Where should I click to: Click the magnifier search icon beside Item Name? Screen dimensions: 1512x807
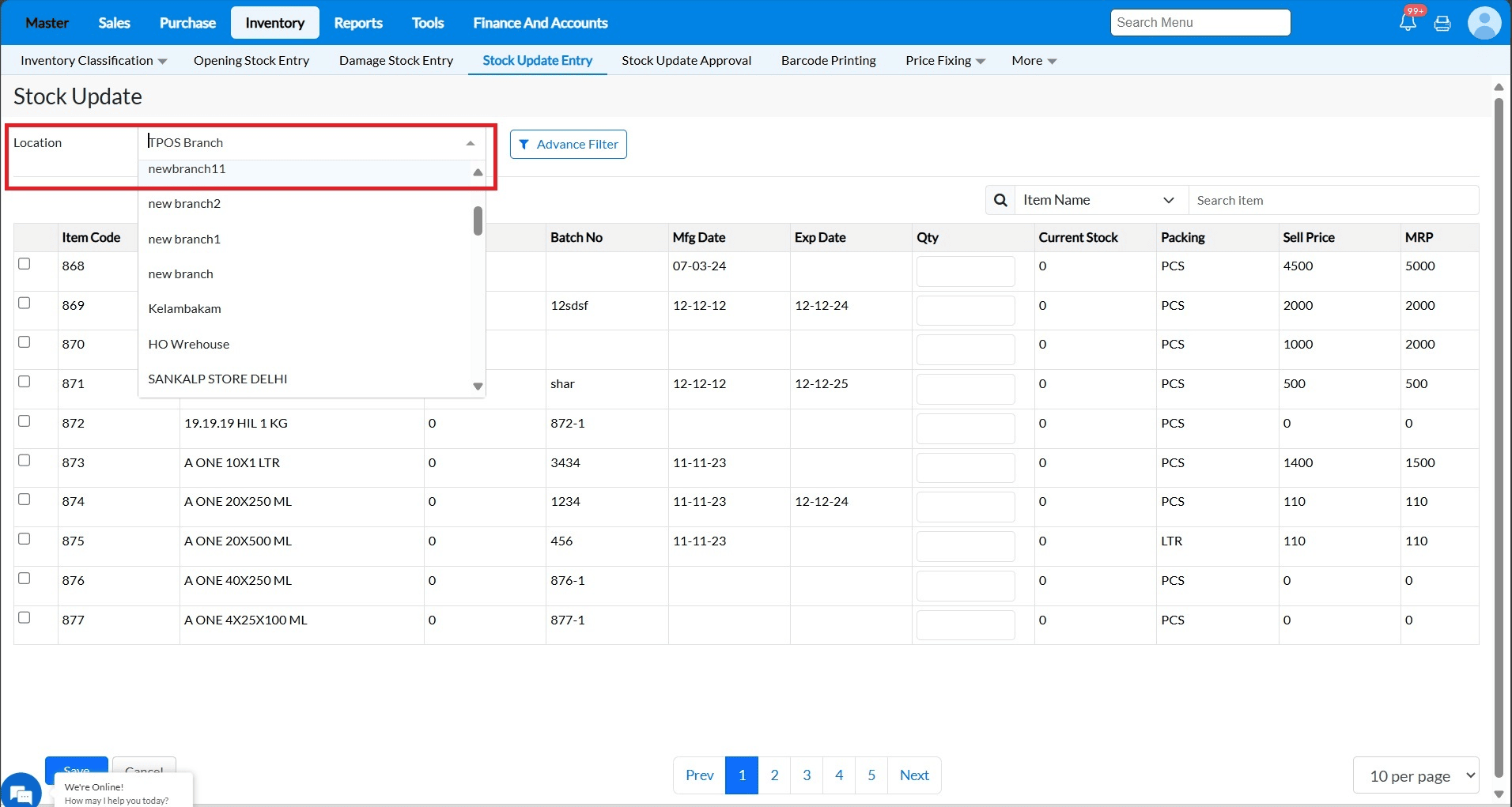click(x=1000, y=200)
